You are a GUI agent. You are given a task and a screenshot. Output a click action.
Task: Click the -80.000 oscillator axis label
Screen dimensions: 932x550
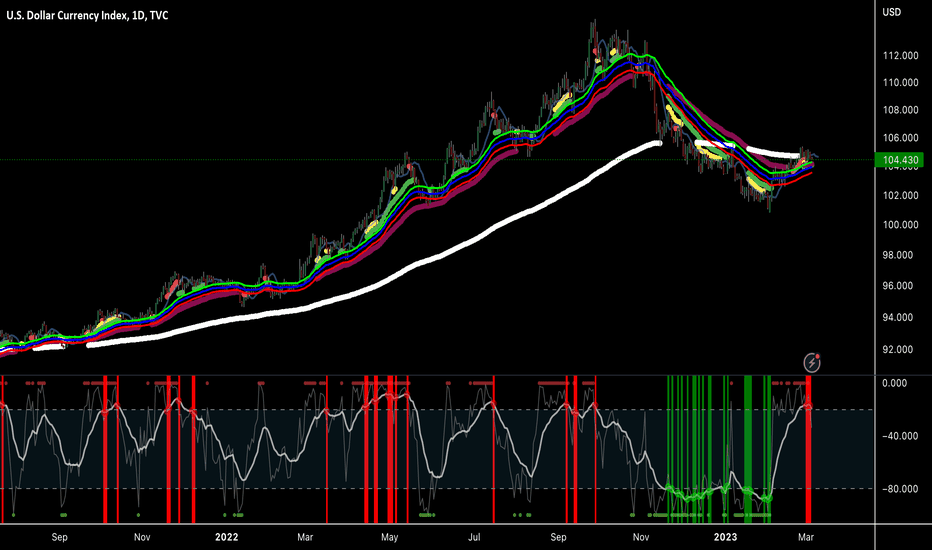click(x=900, y=489)
